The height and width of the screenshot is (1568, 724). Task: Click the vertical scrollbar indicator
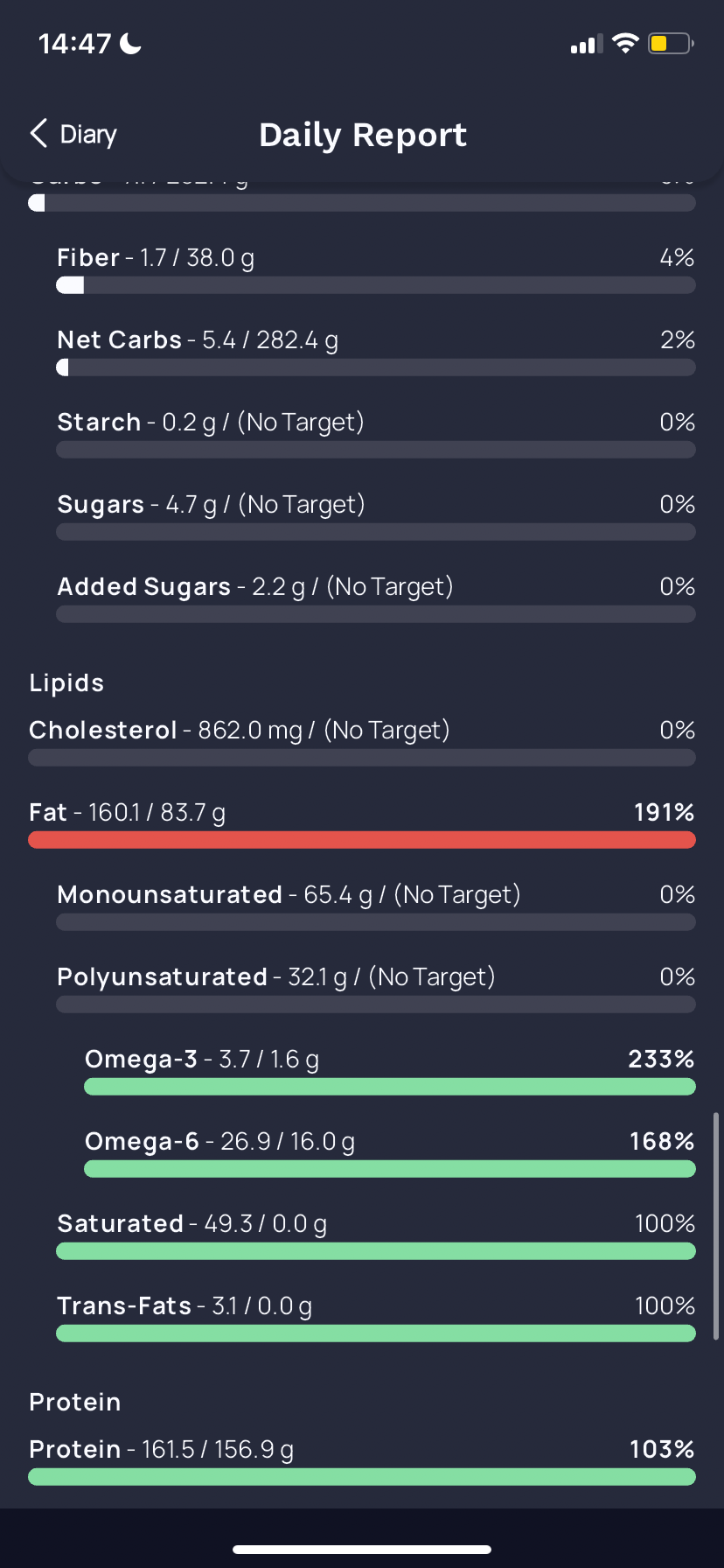click(717, 1225)
